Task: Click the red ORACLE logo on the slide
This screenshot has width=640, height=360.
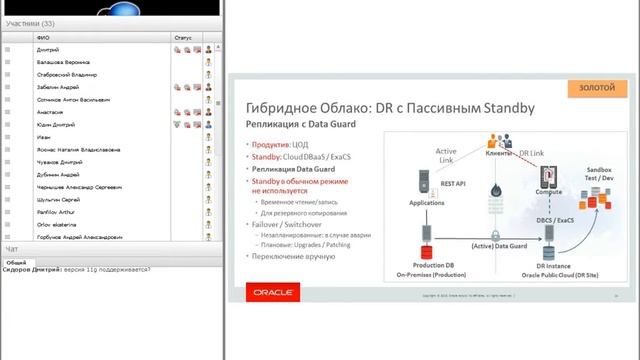Action: [x=273, y=292]
